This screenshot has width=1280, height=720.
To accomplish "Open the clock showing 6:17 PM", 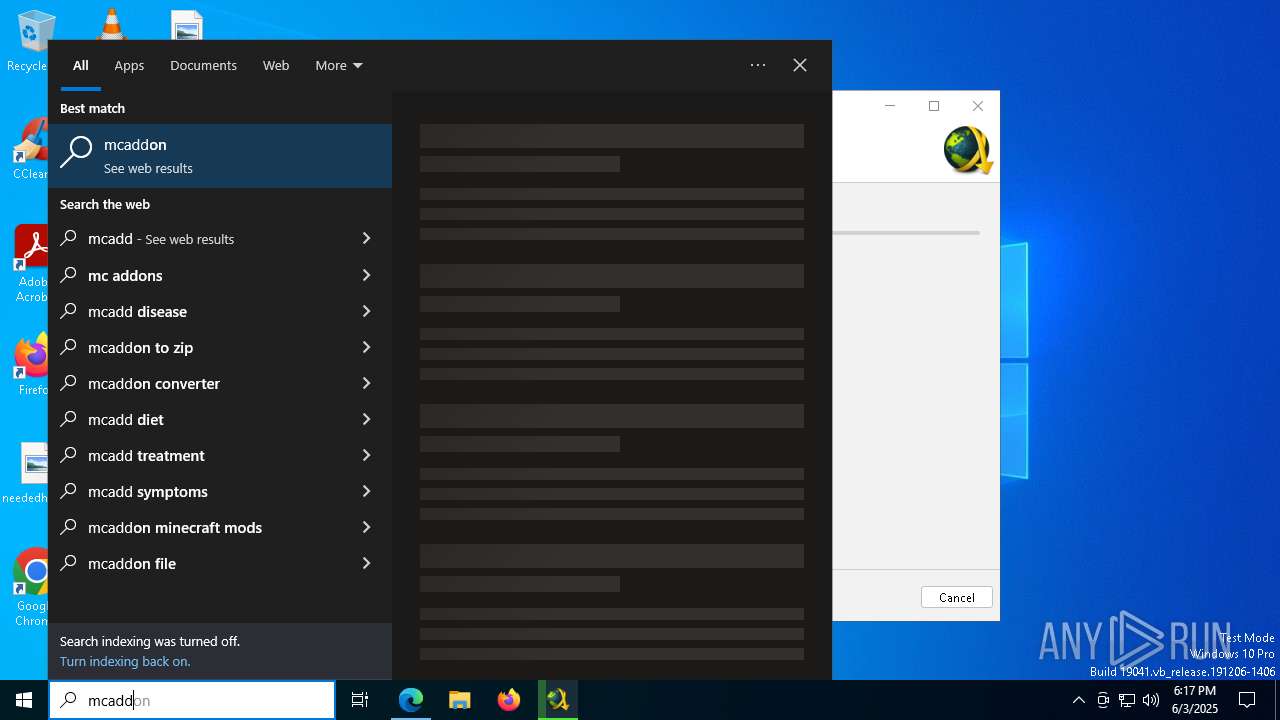I will click(1194, 700).
